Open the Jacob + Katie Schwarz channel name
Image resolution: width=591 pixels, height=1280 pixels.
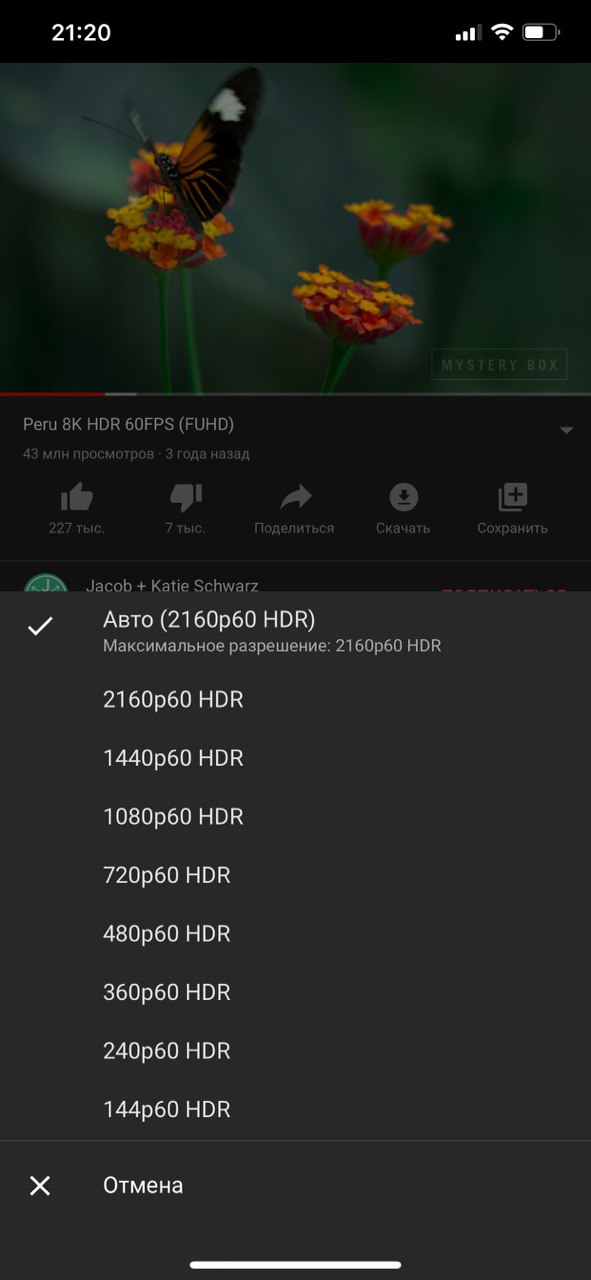coord(172,585)
